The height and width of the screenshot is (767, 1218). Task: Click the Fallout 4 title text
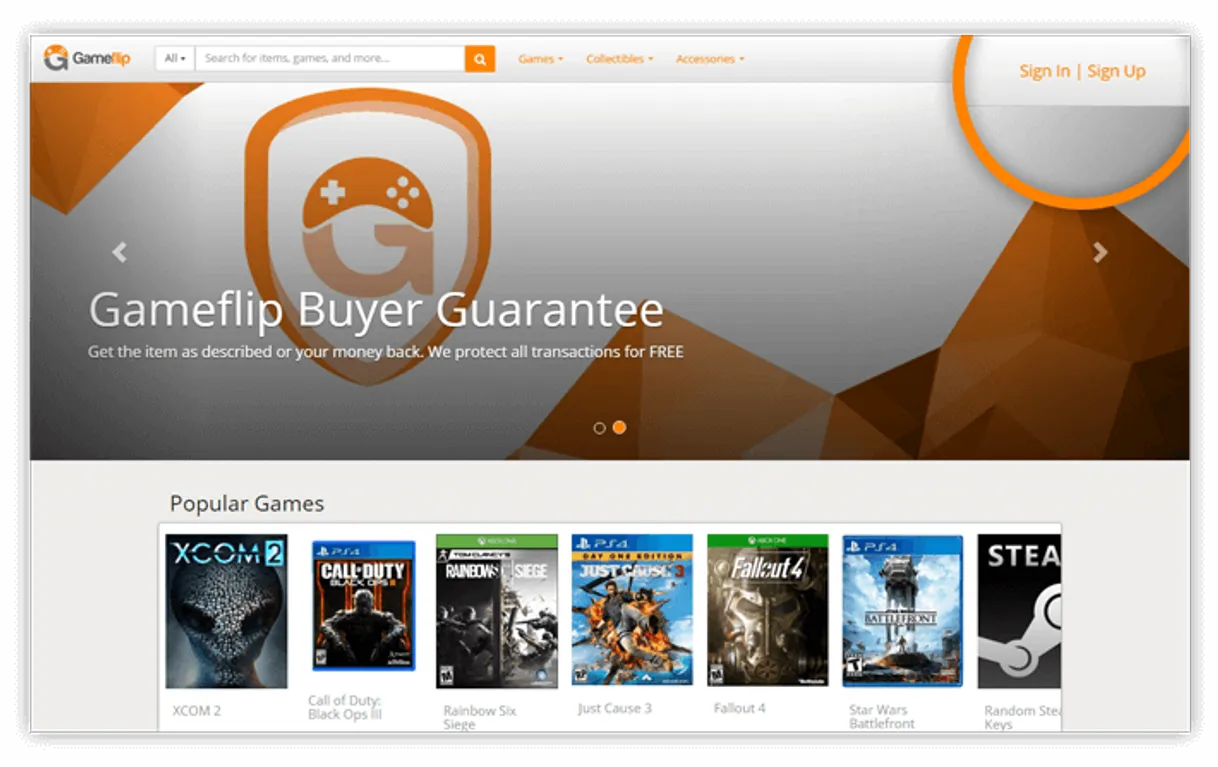[x=740, y=708]
